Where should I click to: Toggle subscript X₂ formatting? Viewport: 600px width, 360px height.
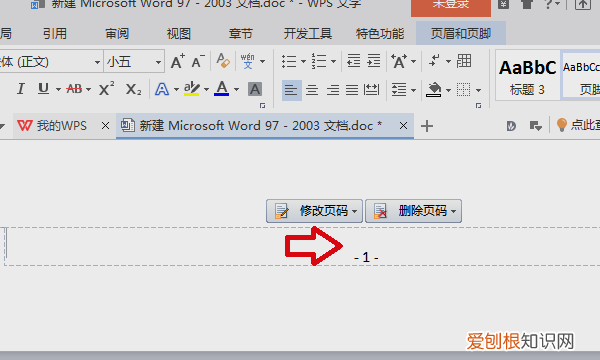pyautogui.click(x=133, y=90)
